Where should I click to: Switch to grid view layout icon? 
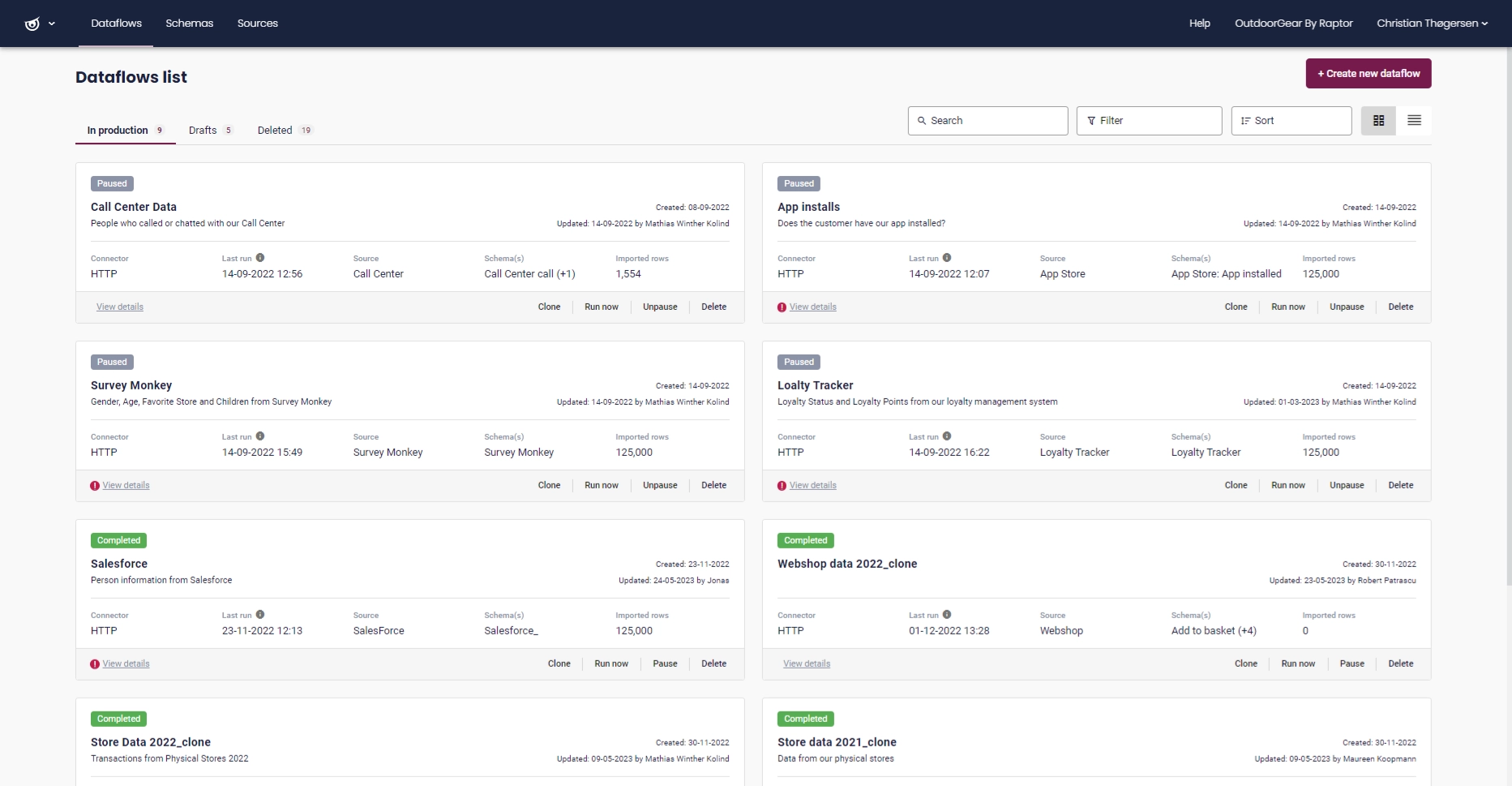[1378, 121]
